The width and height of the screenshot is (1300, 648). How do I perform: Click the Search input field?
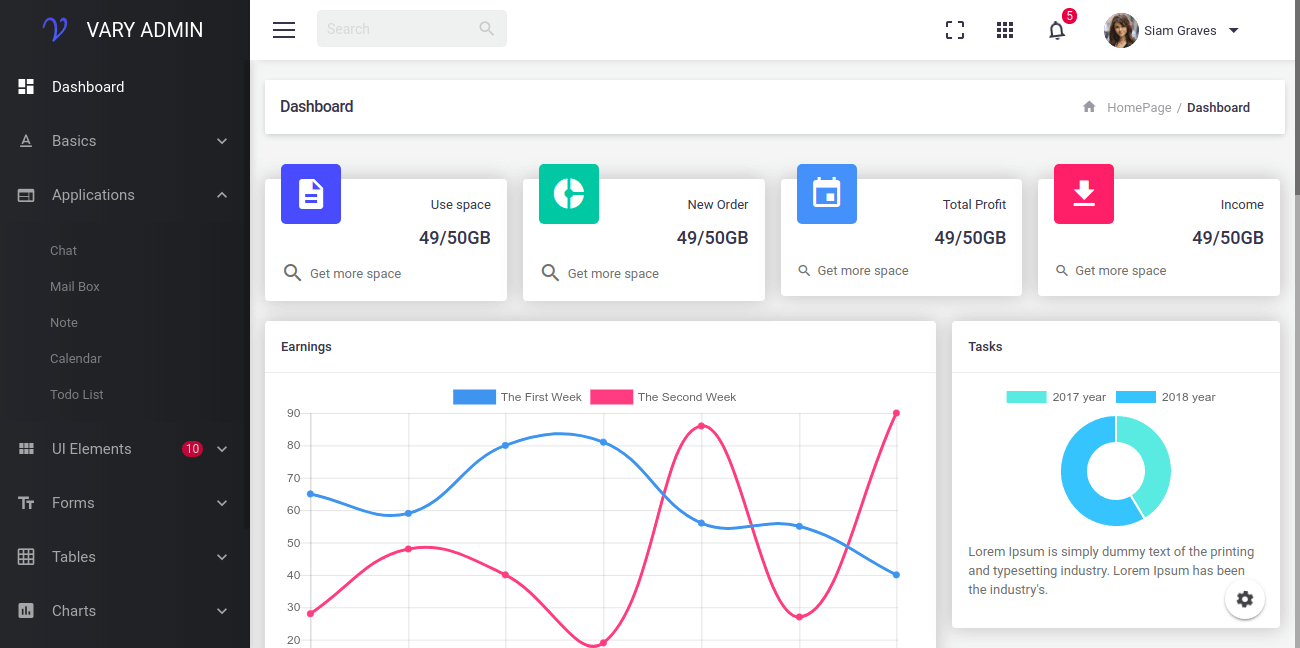pos(412,28)
